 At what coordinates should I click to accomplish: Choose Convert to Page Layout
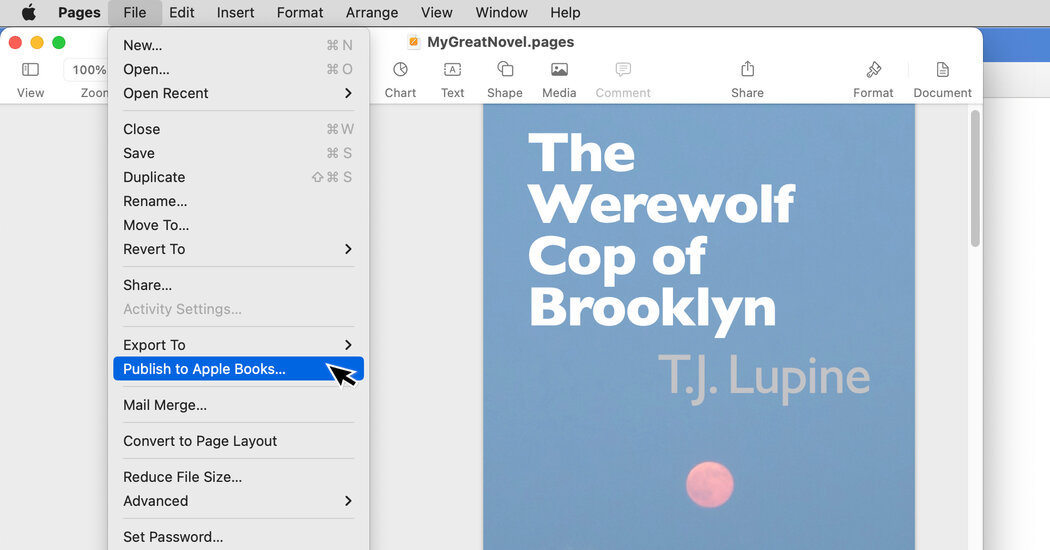click(x=200, y=441)
